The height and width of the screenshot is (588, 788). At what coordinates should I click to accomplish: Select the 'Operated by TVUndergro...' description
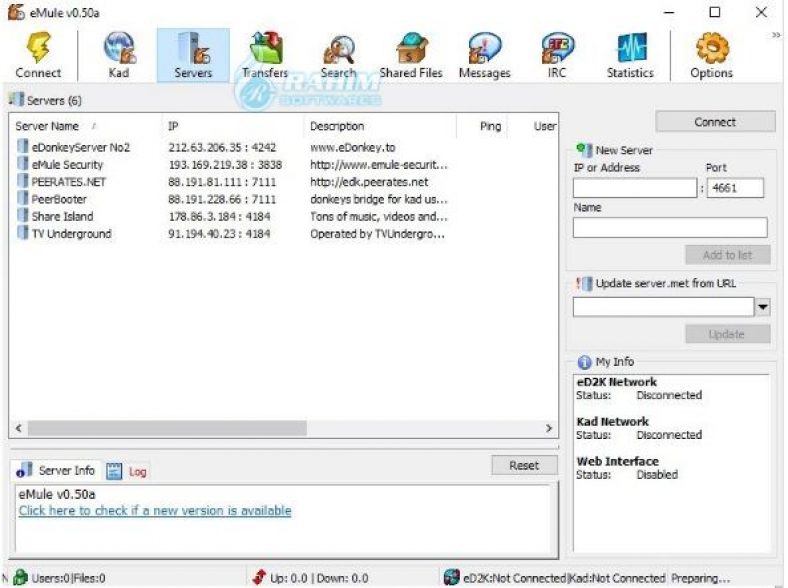click(377, 234)
